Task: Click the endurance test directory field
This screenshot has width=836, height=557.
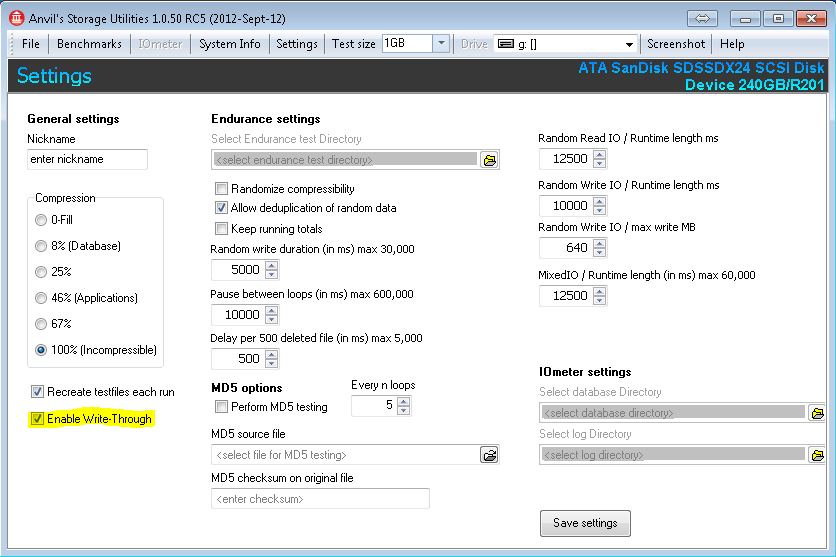Action: tap(345, 159)
